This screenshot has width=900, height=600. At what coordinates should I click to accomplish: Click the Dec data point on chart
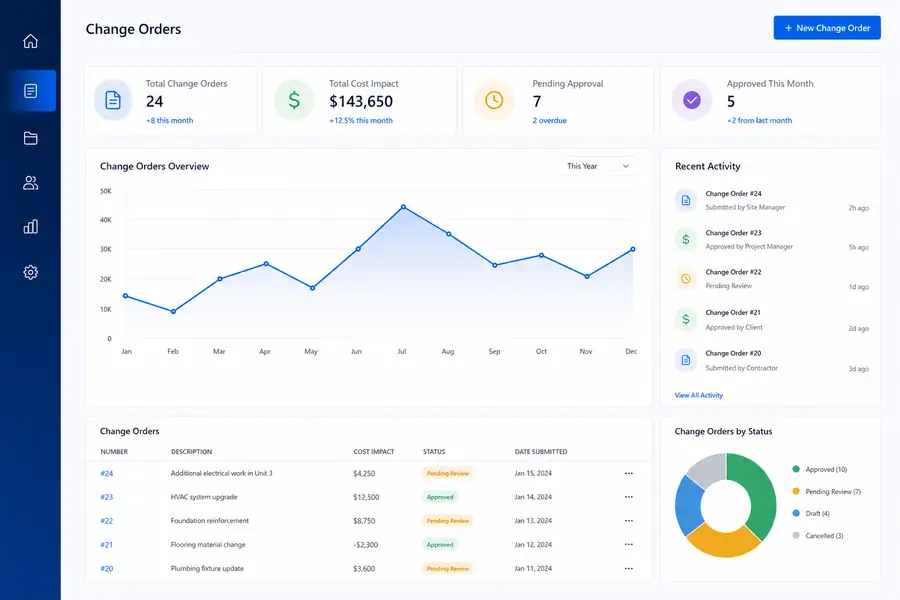point(633,249)
